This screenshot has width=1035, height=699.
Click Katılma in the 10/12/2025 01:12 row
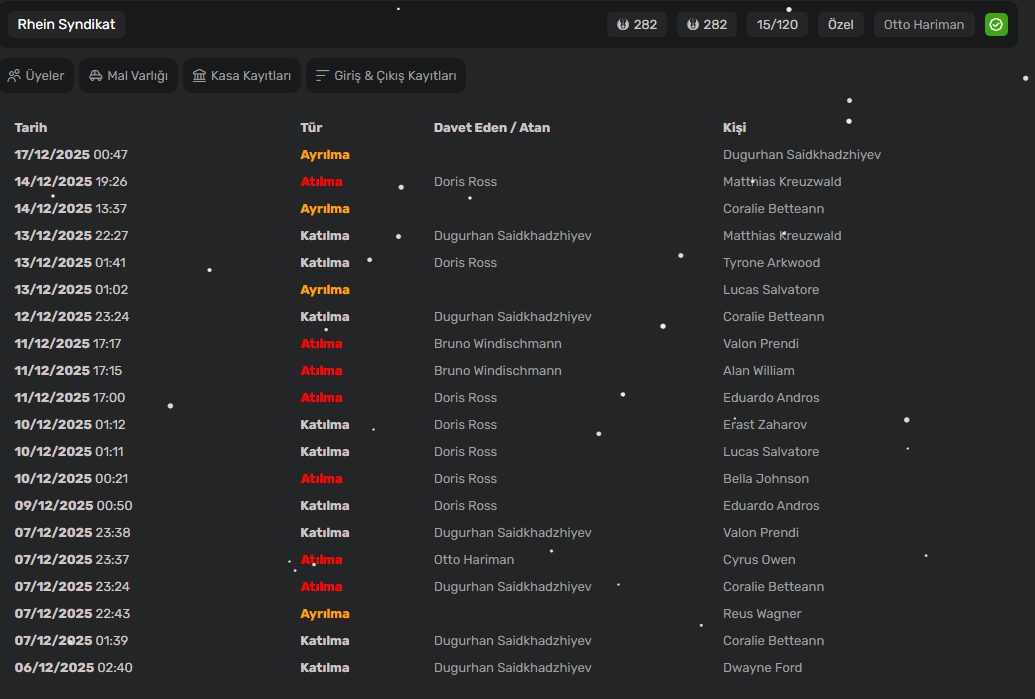coord(325,425)
